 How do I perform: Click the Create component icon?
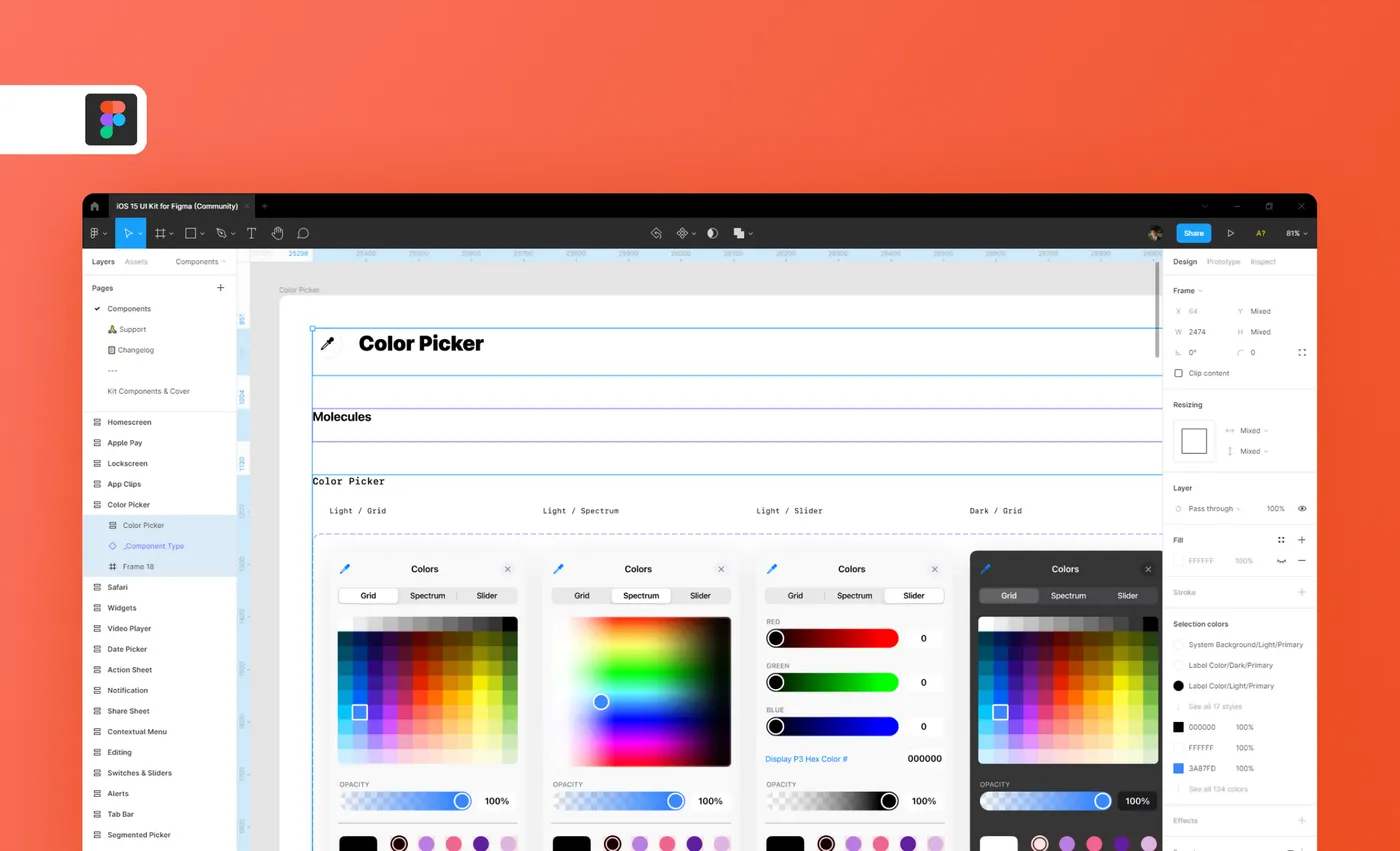[x=683, y=233]
